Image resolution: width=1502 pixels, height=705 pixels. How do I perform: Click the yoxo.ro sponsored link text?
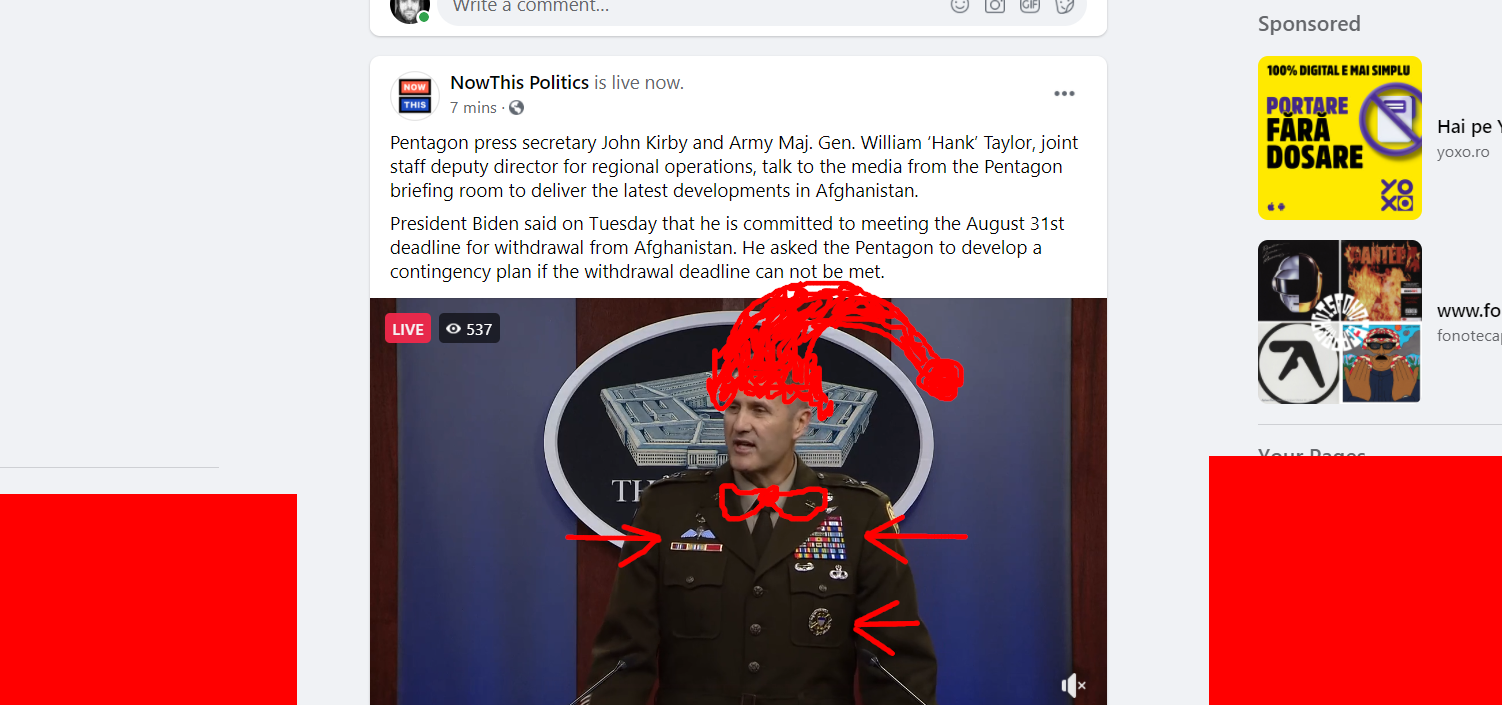pos(1463,152)
